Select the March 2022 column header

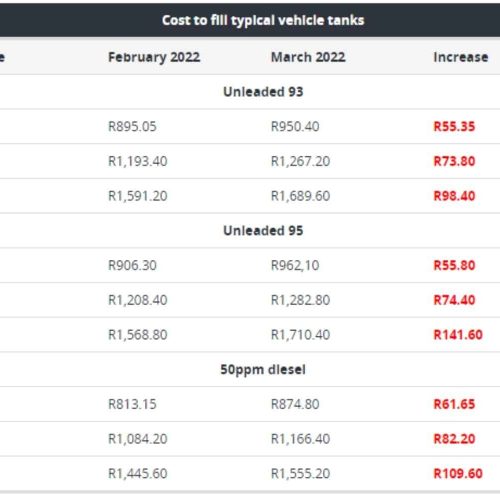[308, 57]
